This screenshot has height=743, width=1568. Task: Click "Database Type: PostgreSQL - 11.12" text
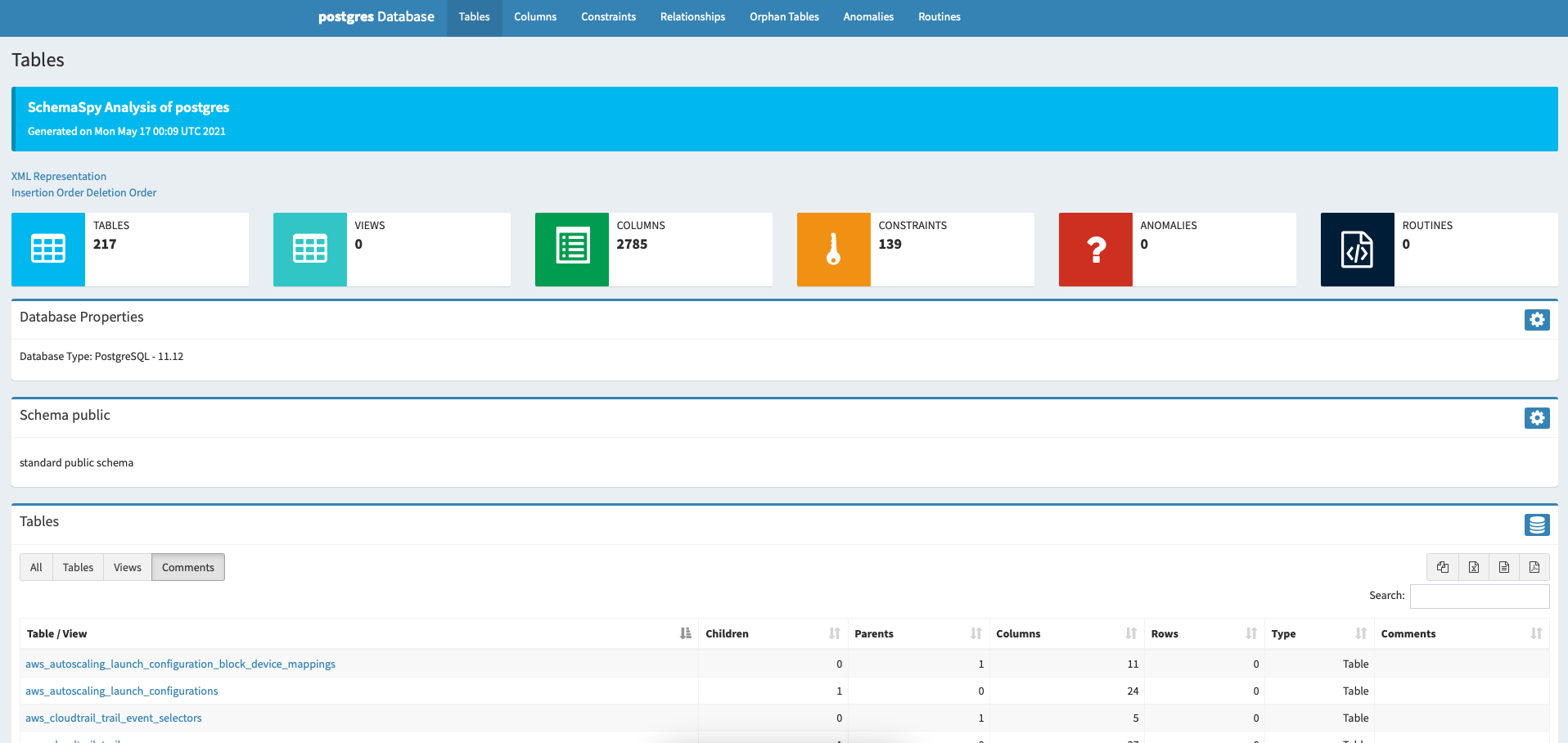tap(101, 356)
